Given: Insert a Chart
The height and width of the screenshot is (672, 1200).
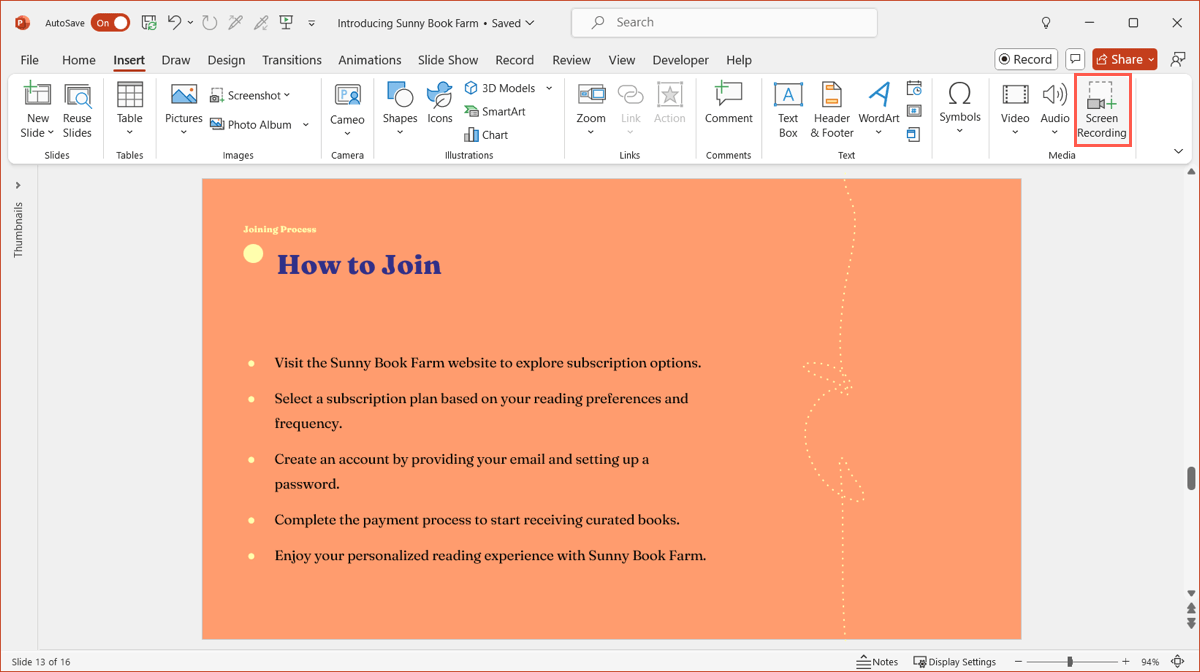Looking at the screenshot, I should click(486, 135).
